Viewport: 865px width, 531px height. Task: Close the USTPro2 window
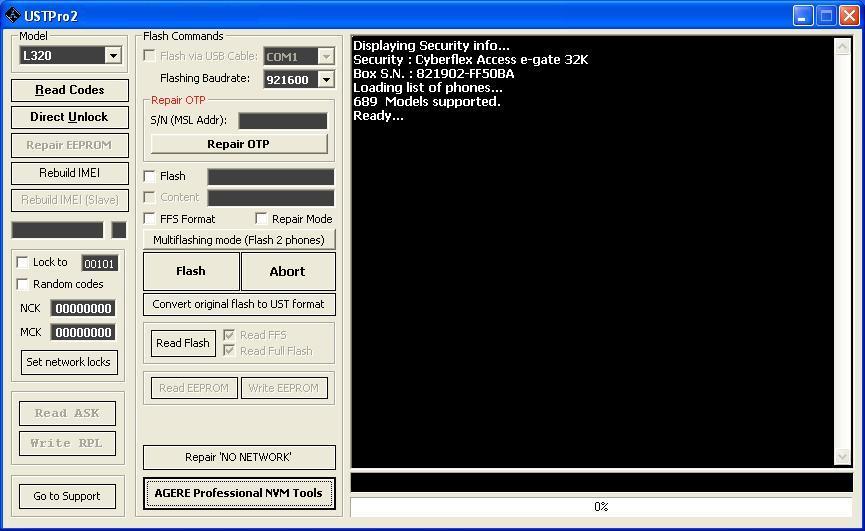(x=849, y=15)
